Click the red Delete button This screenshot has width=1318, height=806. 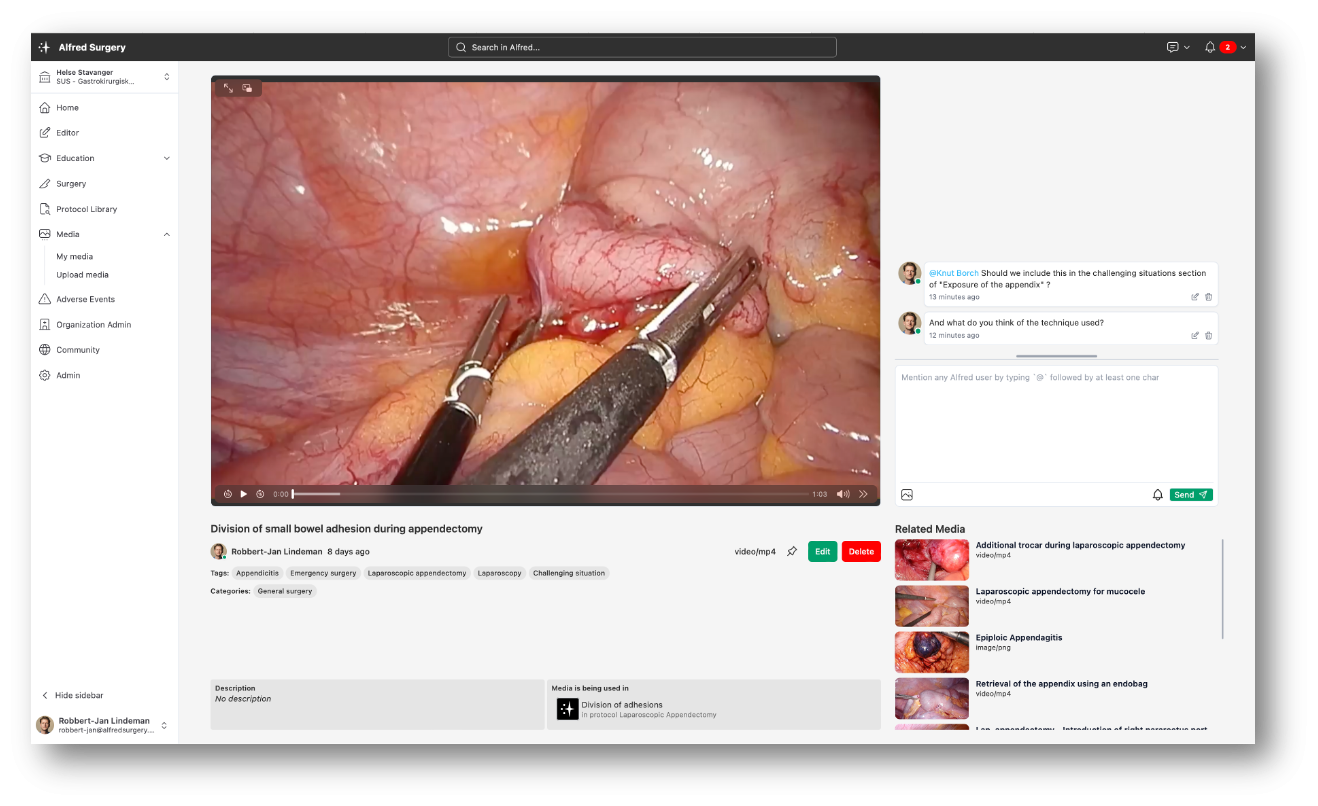(861, 551)
